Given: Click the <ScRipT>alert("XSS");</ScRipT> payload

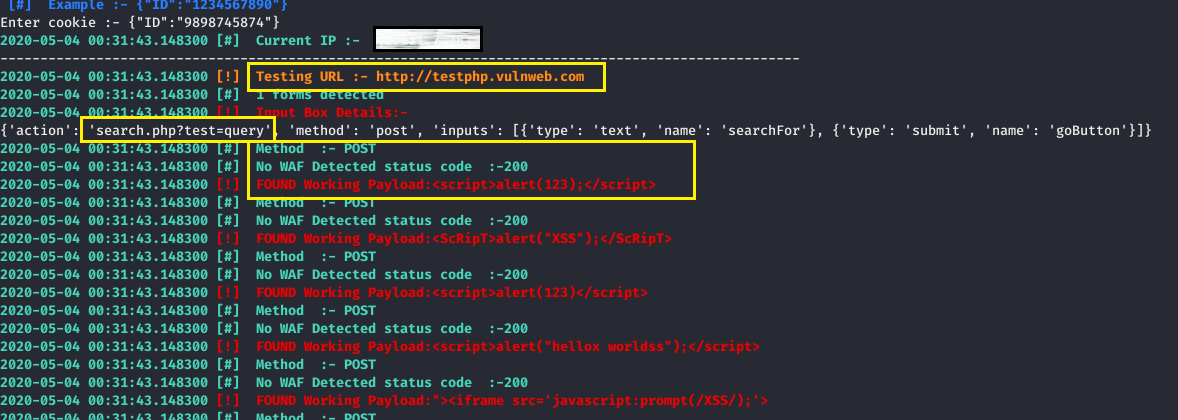Looking at the screenshot, I should coord(551,239).
